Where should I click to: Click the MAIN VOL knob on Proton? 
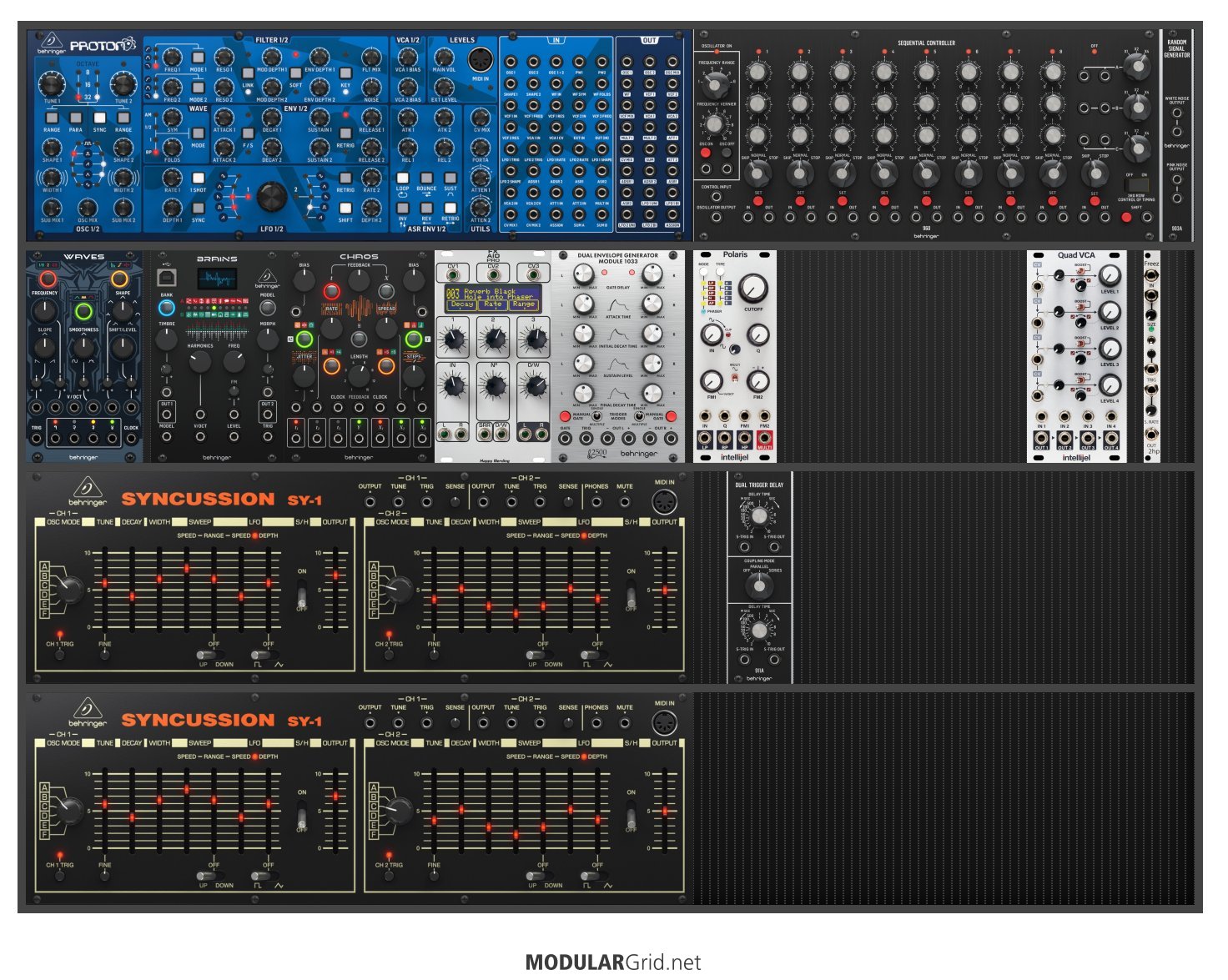(444, 57)
